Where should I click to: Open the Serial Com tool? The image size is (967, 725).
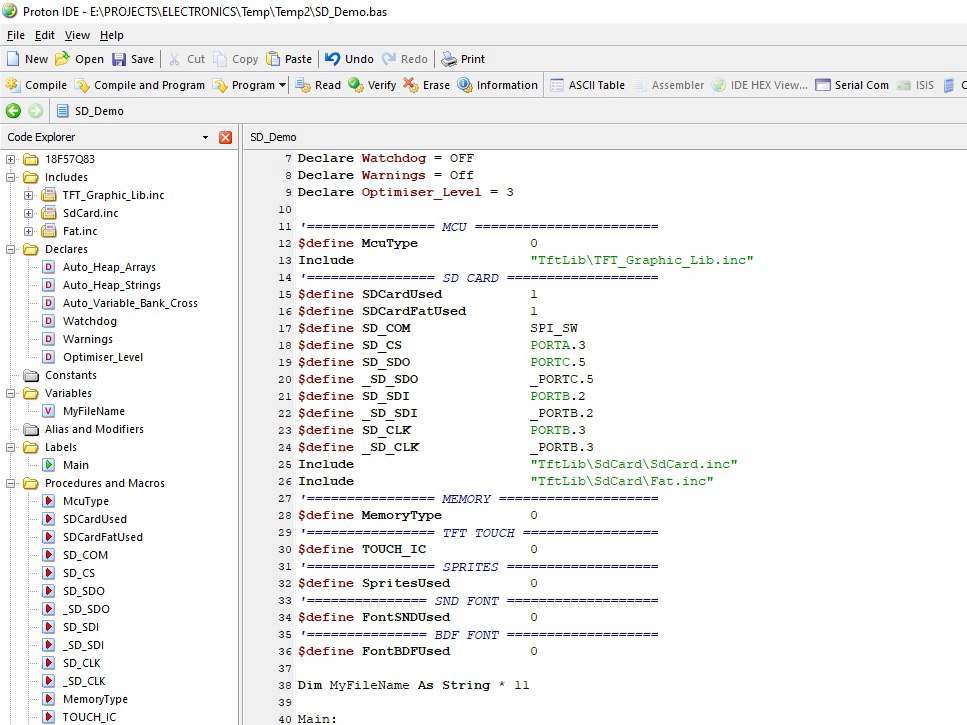(852, 85)
